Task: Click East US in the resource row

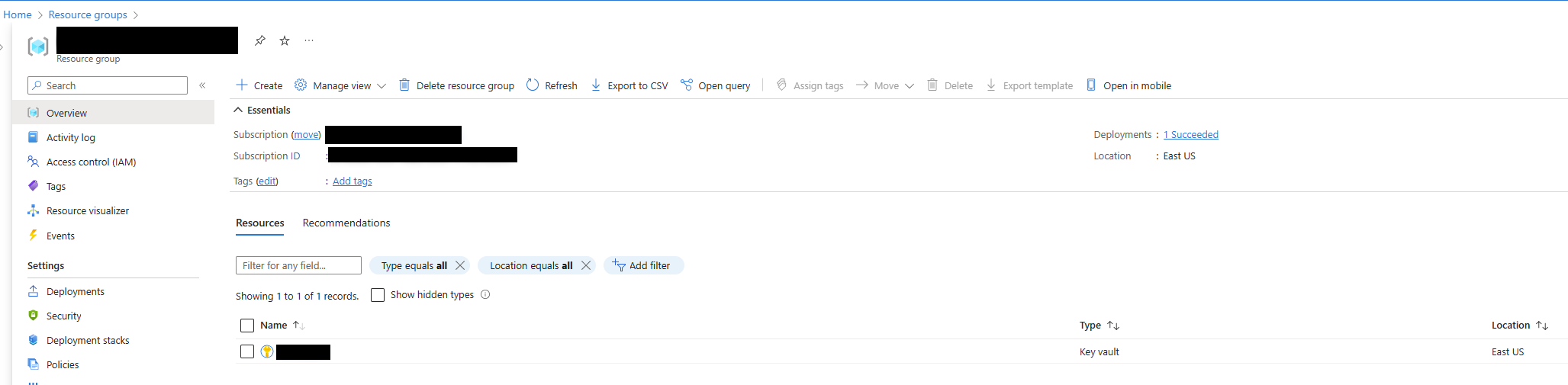Action: (x=1508, y=351)
